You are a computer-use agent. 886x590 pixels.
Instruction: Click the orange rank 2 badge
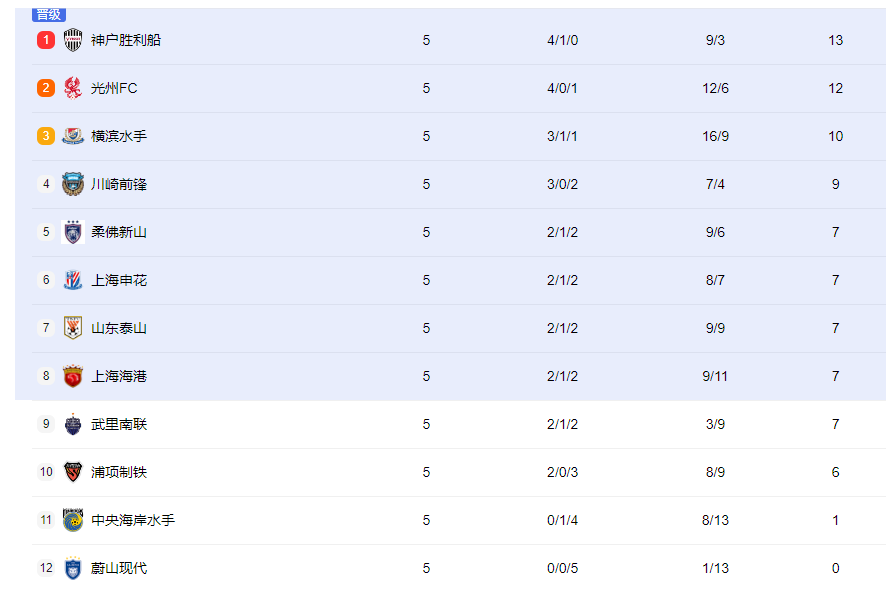[46, 88]
